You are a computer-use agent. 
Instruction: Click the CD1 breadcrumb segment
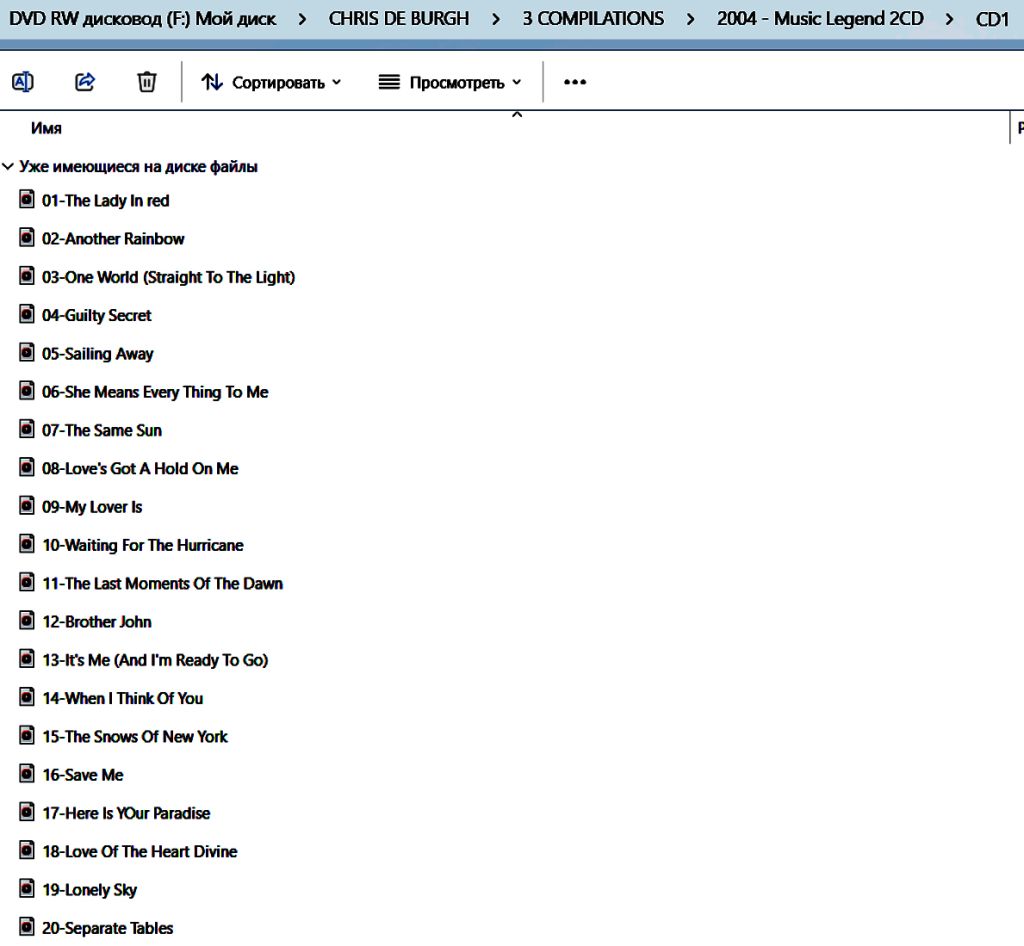(x=993, y=19)
